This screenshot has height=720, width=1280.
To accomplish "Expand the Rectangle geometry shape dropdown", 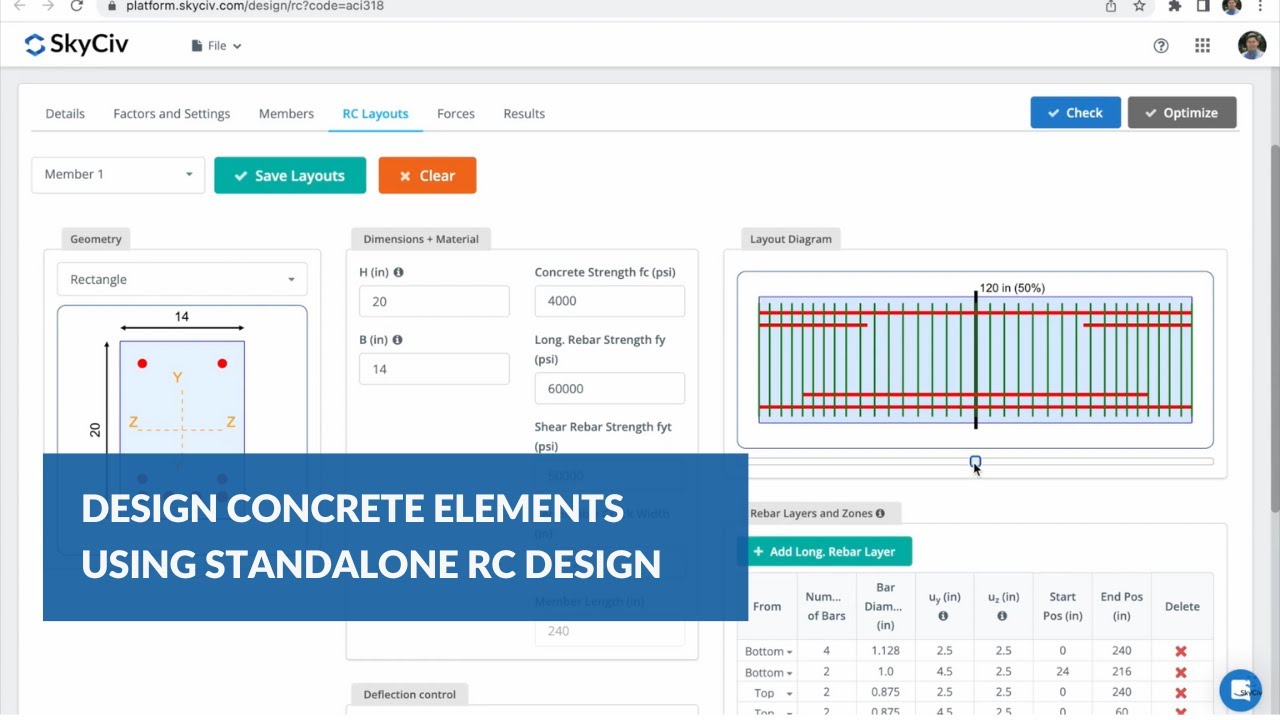I will [182, 280].
